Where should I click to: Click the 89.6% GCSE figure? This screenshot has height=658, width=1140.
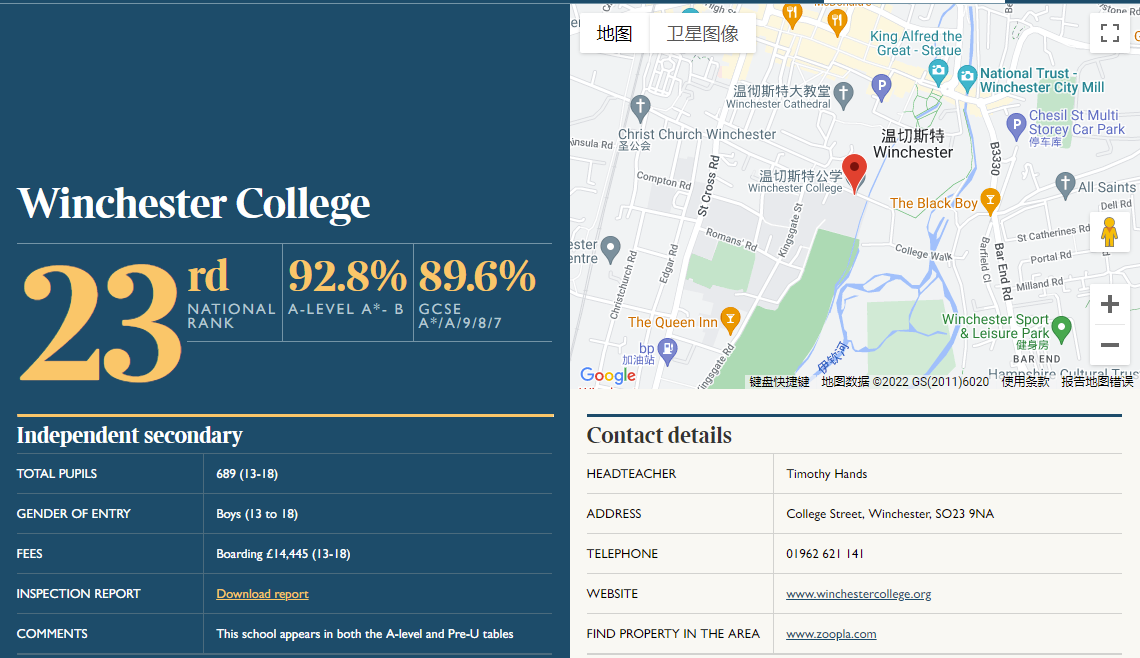[477, 276]
